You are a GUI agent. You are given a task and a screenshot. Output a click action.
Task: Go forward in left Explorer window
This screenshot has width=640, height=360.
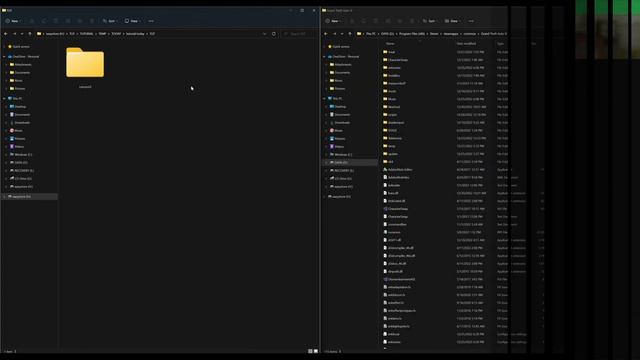click(15, 34)
